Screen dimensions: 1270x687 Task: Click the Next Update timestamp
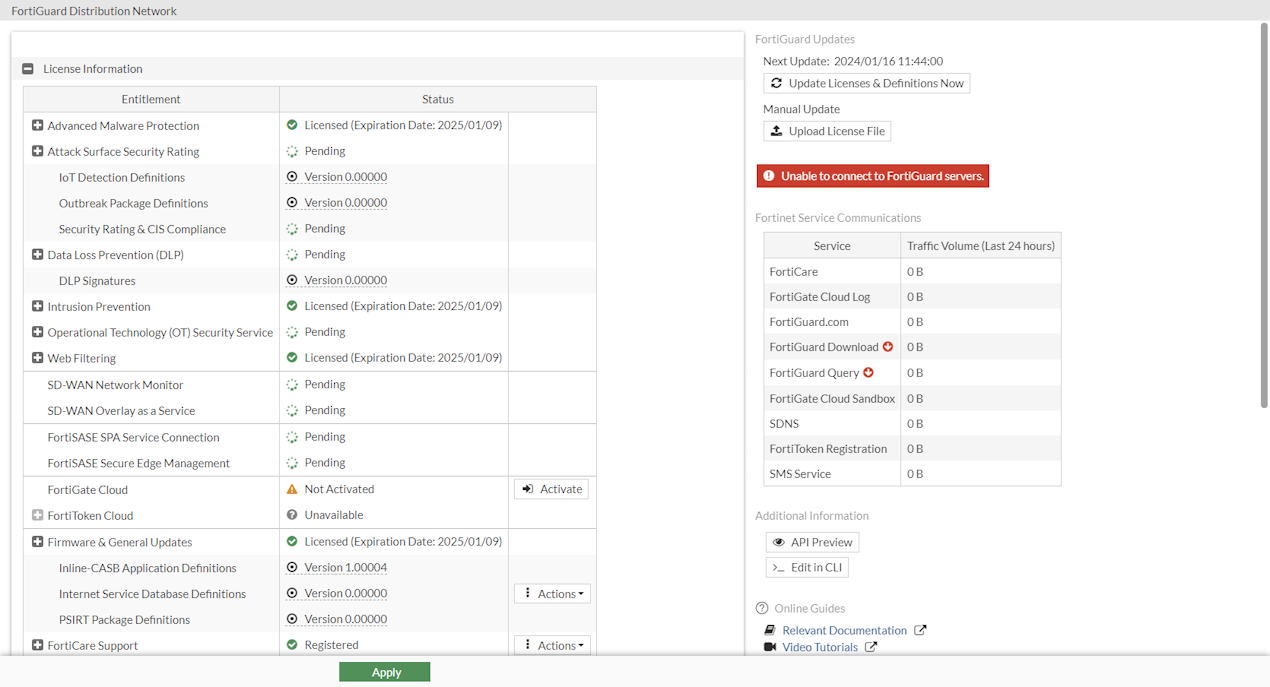tap(888, 61)
